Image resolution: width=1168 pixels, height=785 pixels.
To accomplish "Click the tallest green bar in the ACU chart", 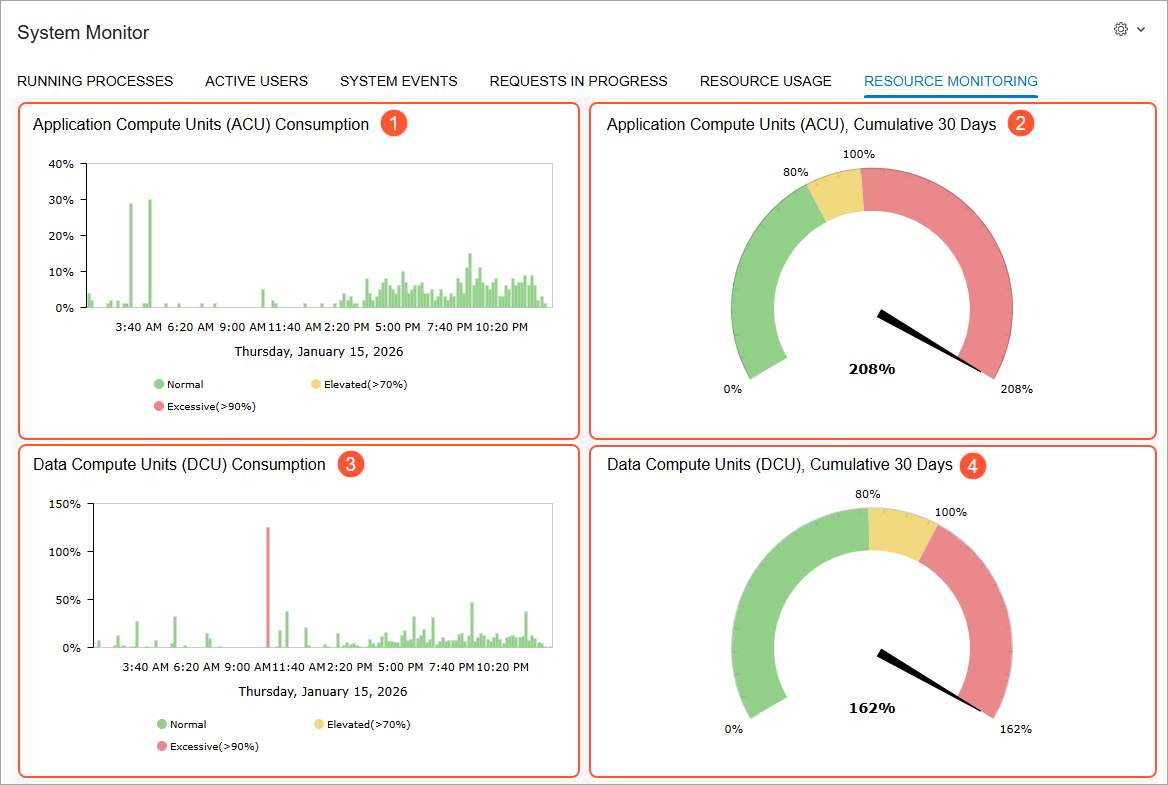I will [150, 253].
